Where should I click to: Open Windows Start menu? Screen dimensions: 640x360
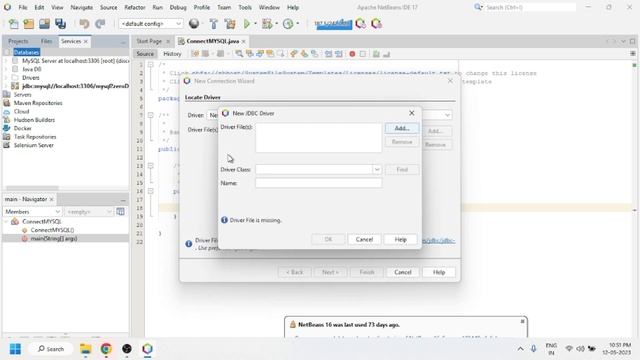coord(15,349)
